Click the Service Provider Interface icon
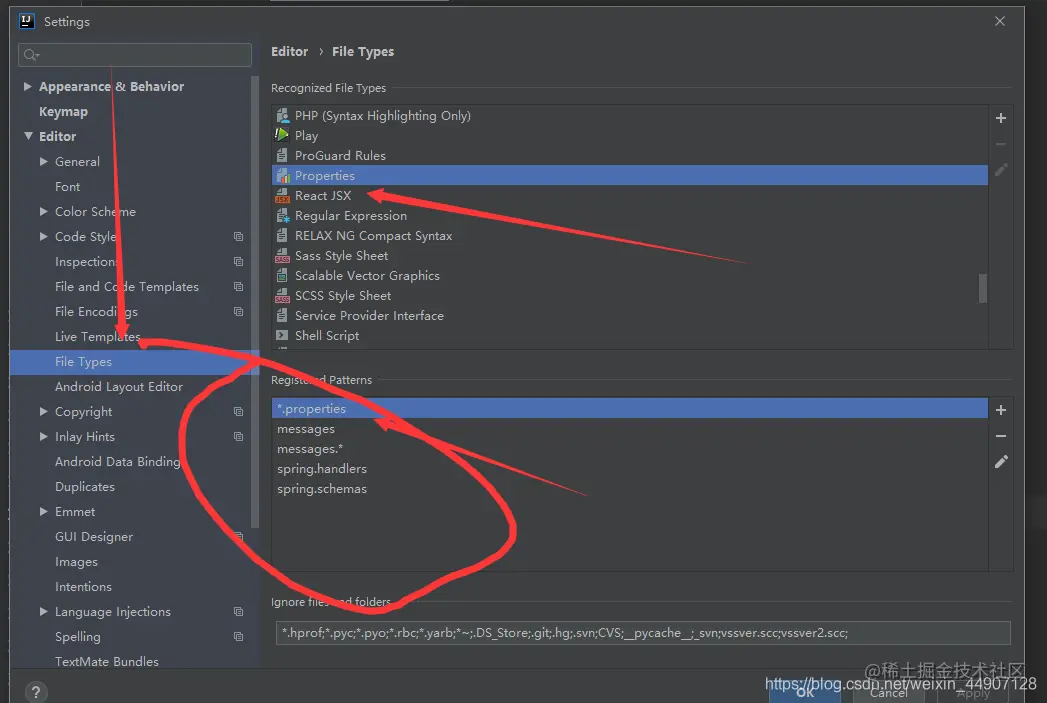1047x703 pixels. click(x=282, y=316)
